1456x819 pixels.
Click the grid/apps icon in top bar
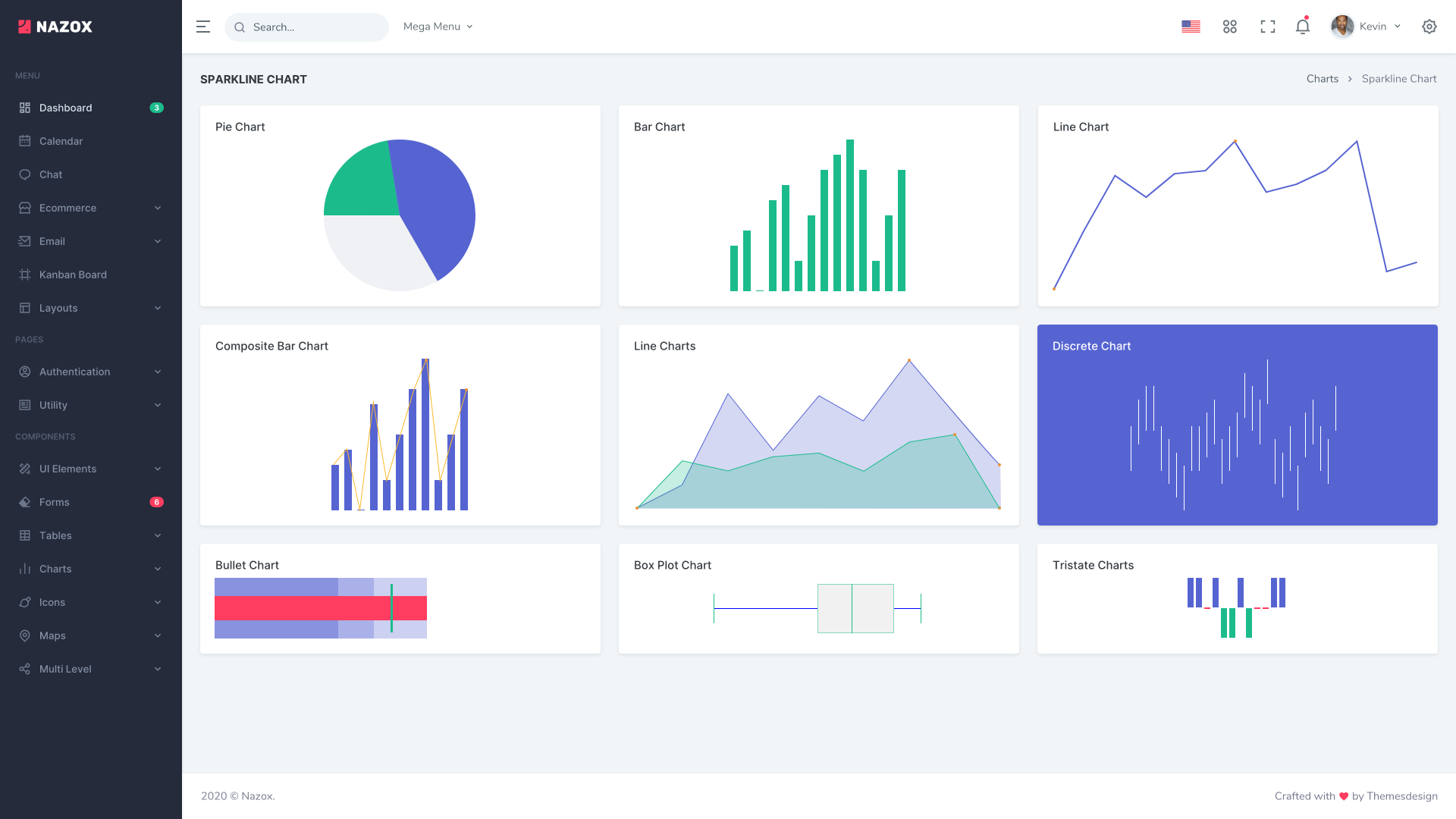[x=1229, y=27]
